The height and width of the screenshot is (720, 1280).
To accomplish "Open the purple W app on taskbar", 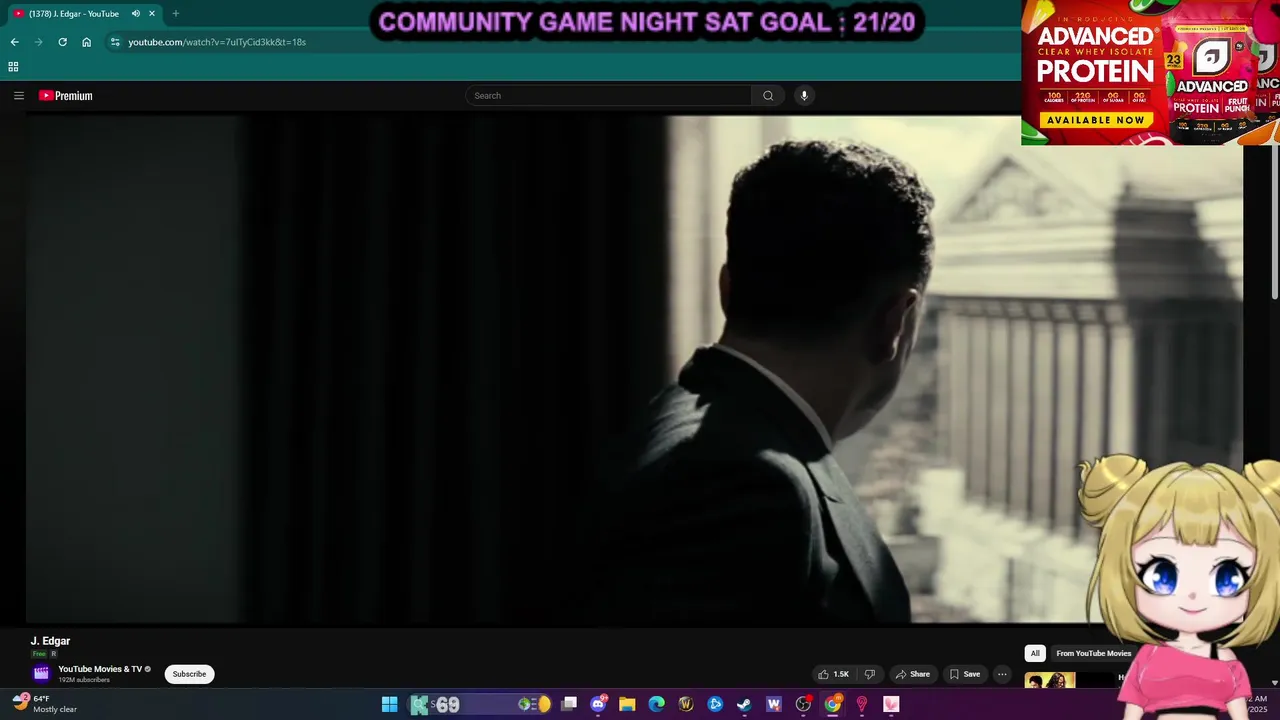I will click(x=773, y=704).
